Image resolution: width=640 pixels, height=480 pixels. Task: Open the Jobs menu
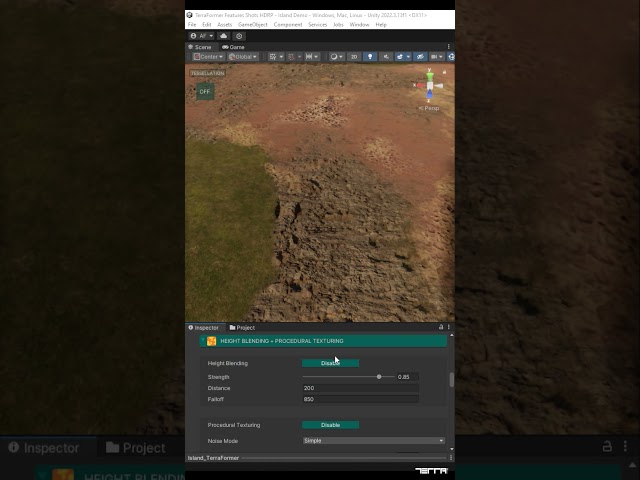click(x=338, y=24)
